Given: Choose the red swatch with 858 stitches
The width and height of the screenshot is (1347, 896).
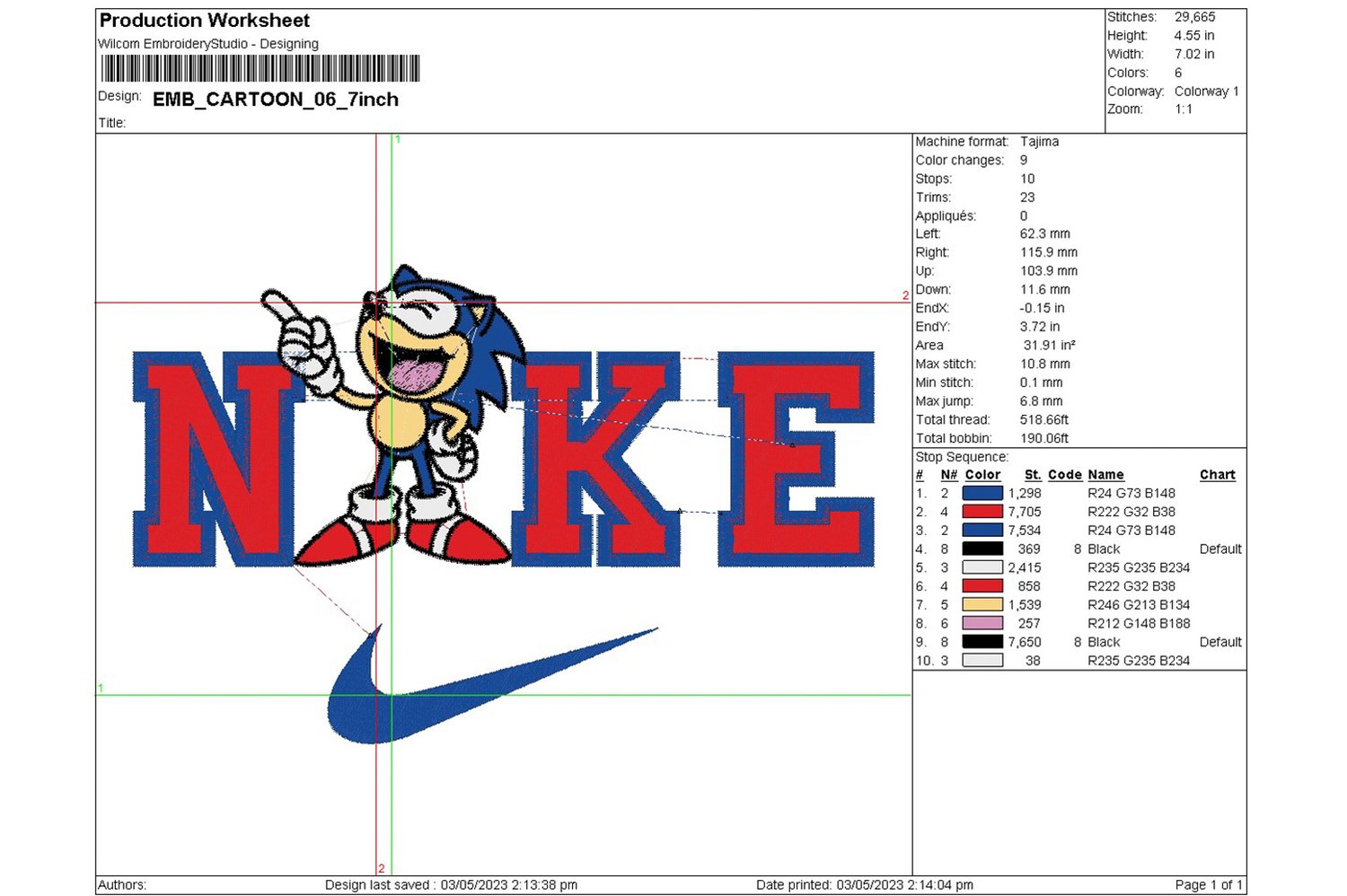Looking at the screenshot, I should point(982,586).
